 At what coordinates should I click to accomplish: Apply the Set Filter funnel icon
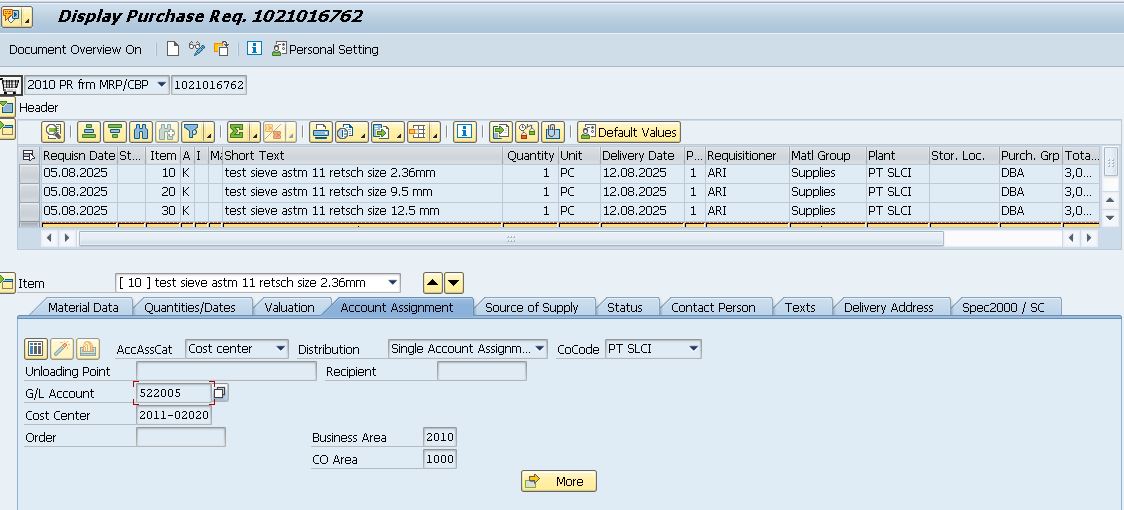[191, 132]
